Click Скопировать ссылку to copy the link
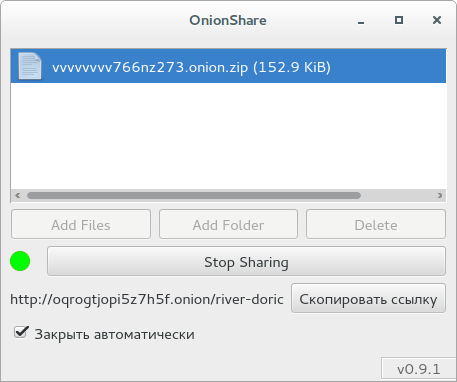 point(368,298)
